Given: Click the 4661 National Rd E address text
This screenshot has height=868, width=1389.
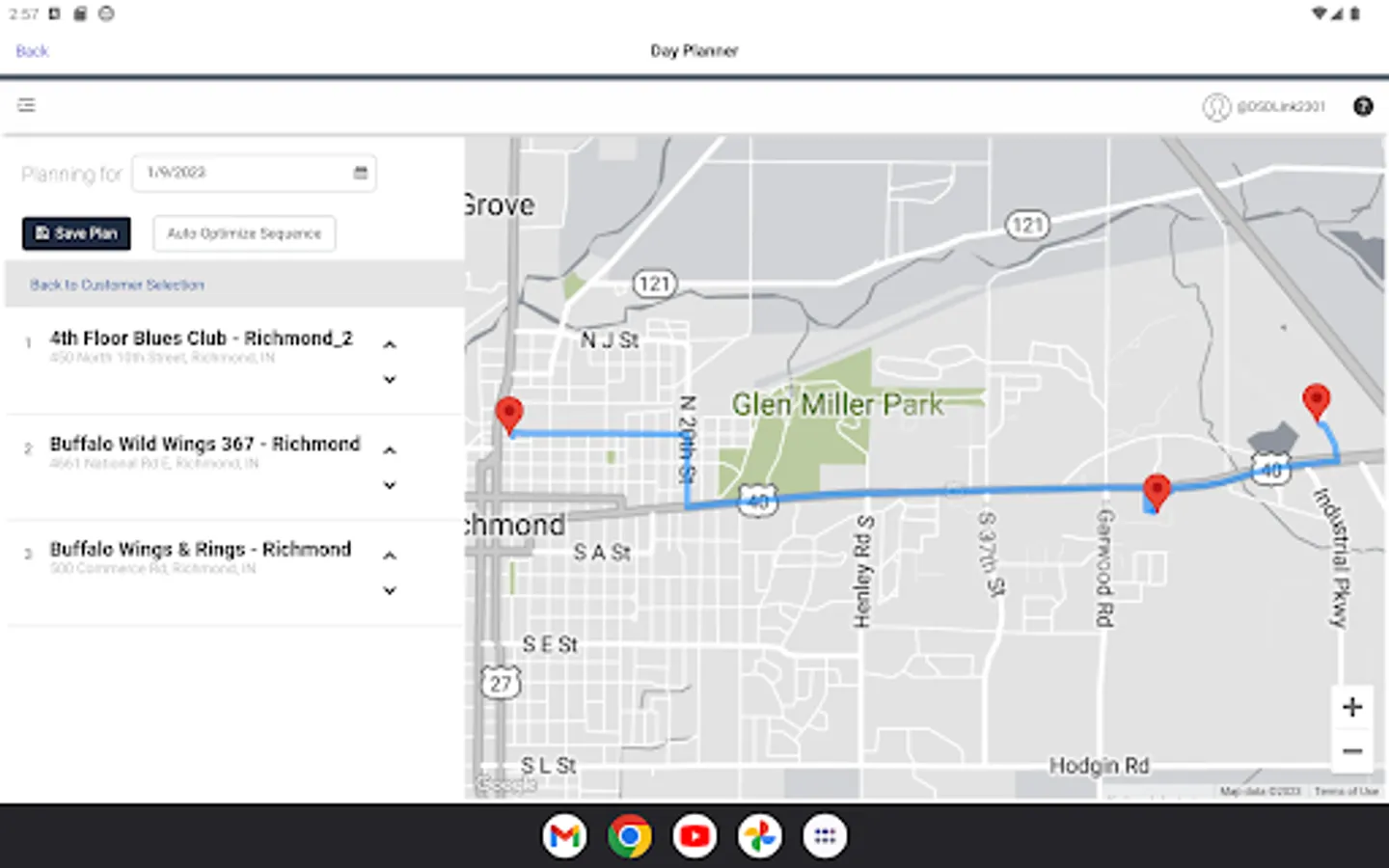Looking at the screenshot, I should 154,464.
